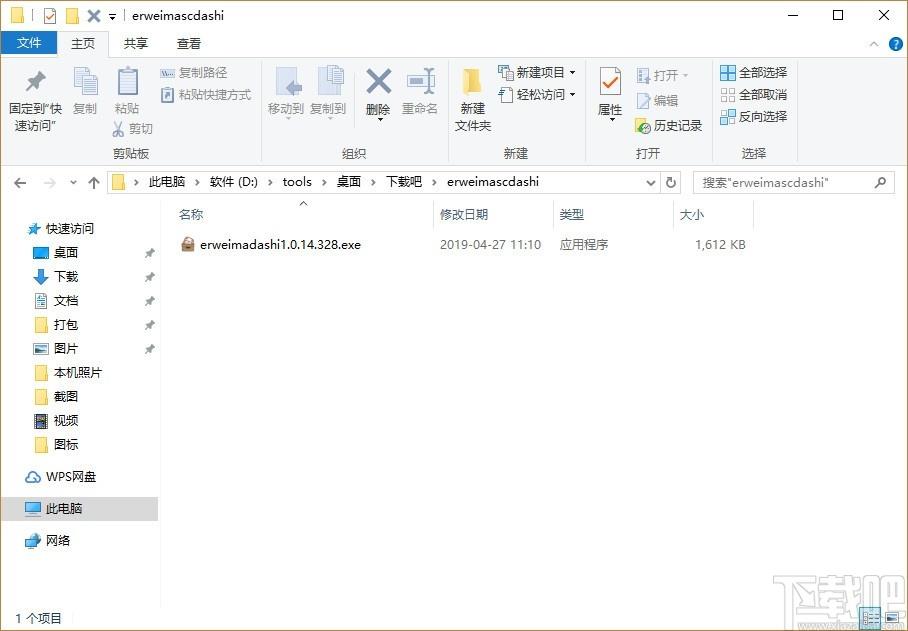The height and width of the screenshot is (631, 908).
Task: Click the Delete X icon
Action: coord(378,81)
